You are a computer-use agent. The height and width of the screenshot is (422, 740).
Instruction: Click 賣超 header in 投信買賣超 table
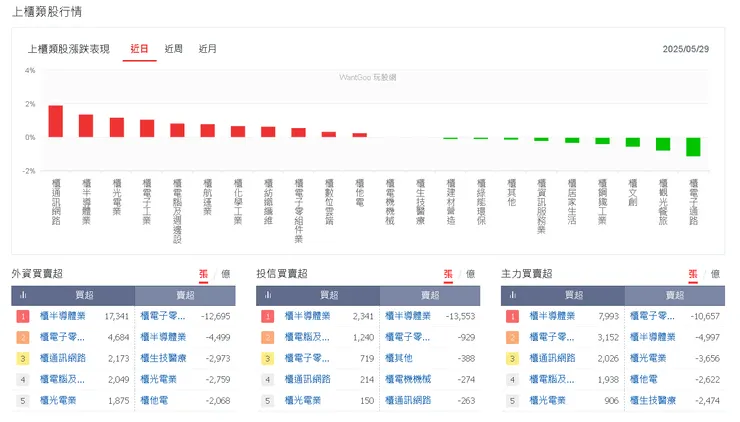pos(430,295)
